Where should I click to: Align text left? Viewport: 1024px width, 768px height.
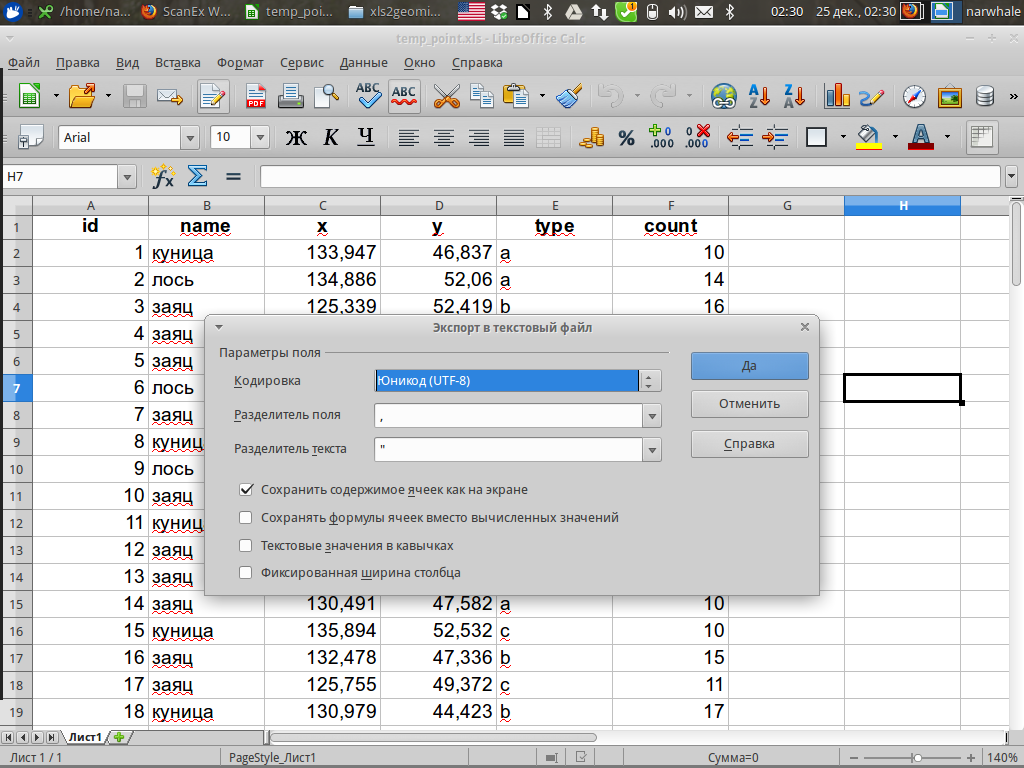coord(409,137)
